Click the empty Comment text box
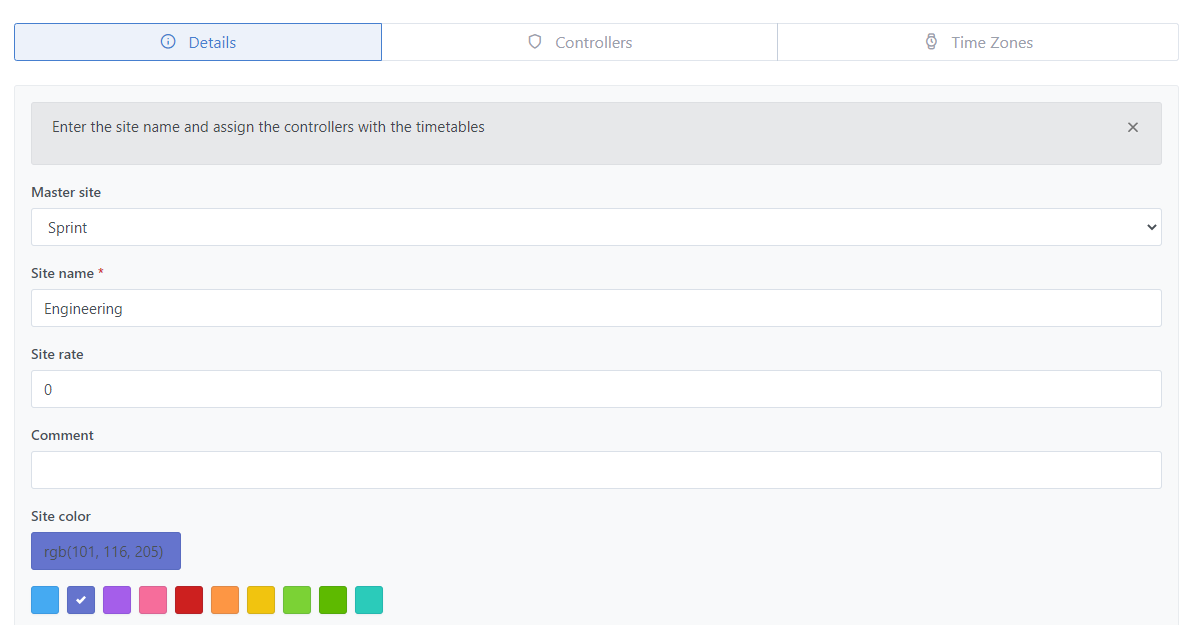Screen dimensions: 1197x625 pyautogui.click(x=596, y=470)
